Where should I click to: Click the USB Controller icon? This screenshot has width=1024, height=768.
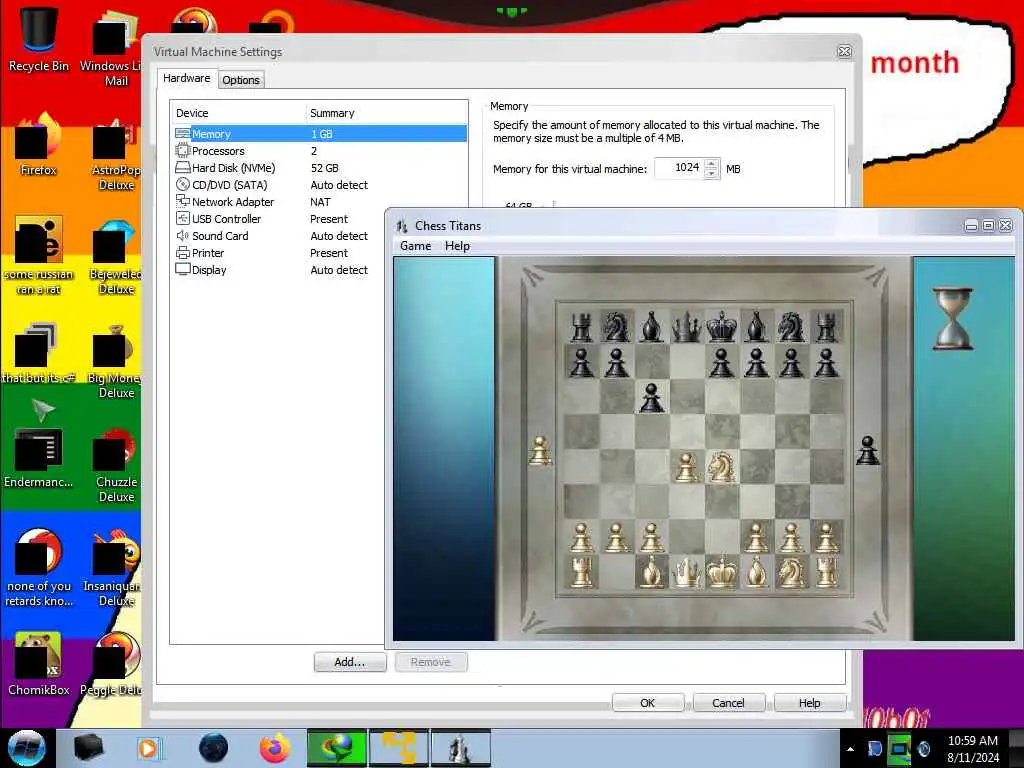[183, 218]
